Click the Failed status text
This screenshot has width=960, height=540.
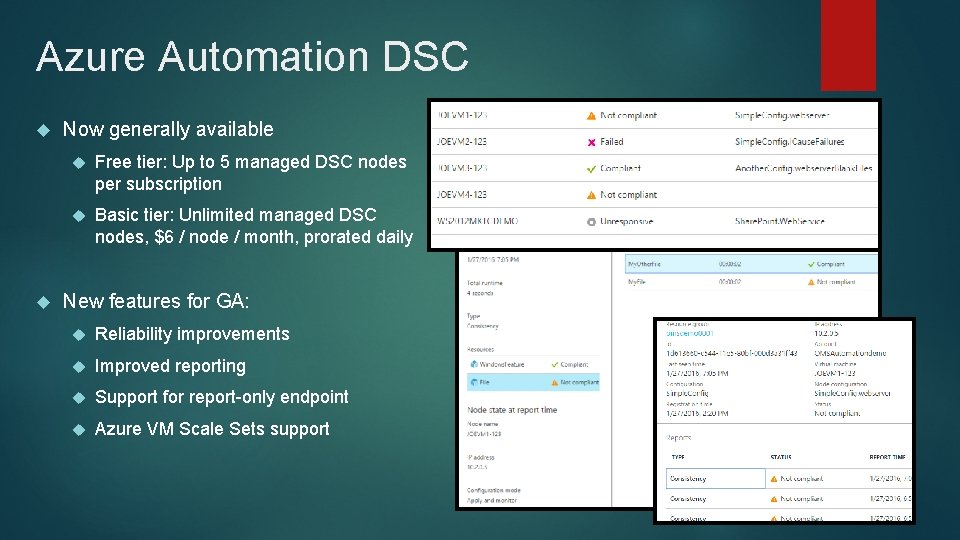click(612, 142)
